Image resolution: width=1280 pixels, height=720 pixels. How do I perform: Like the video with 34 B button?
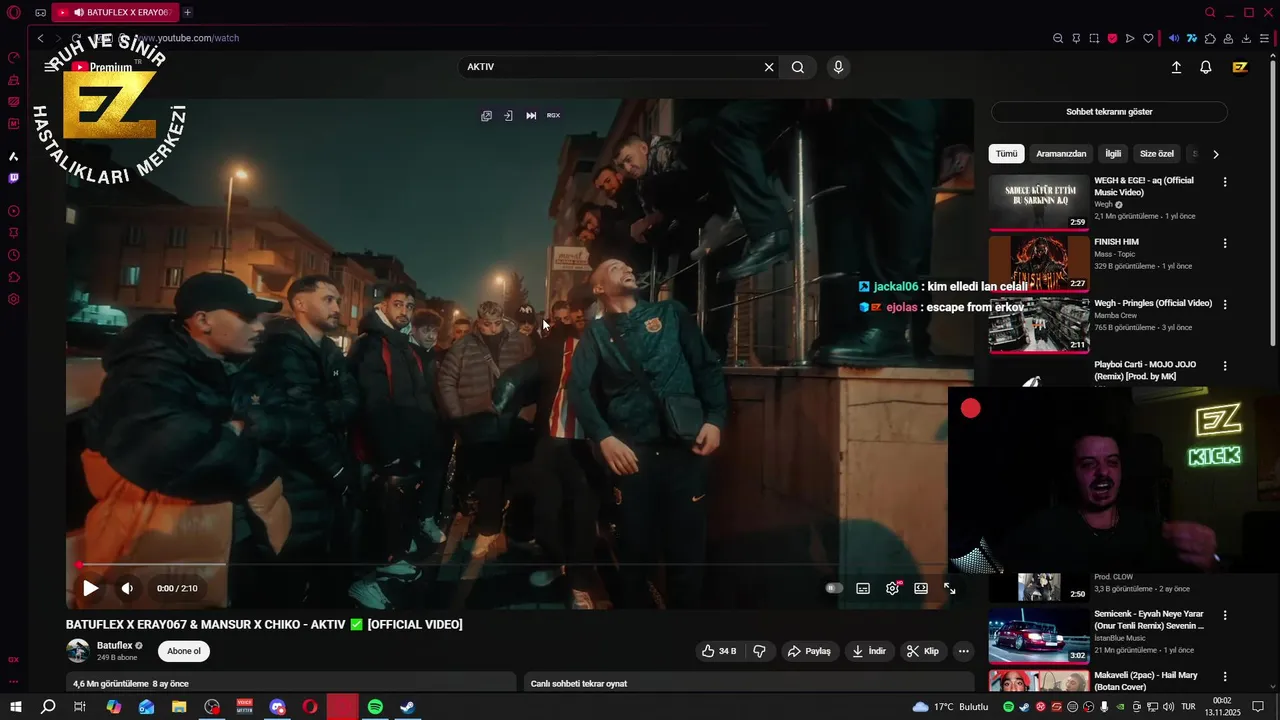[719, 651]
